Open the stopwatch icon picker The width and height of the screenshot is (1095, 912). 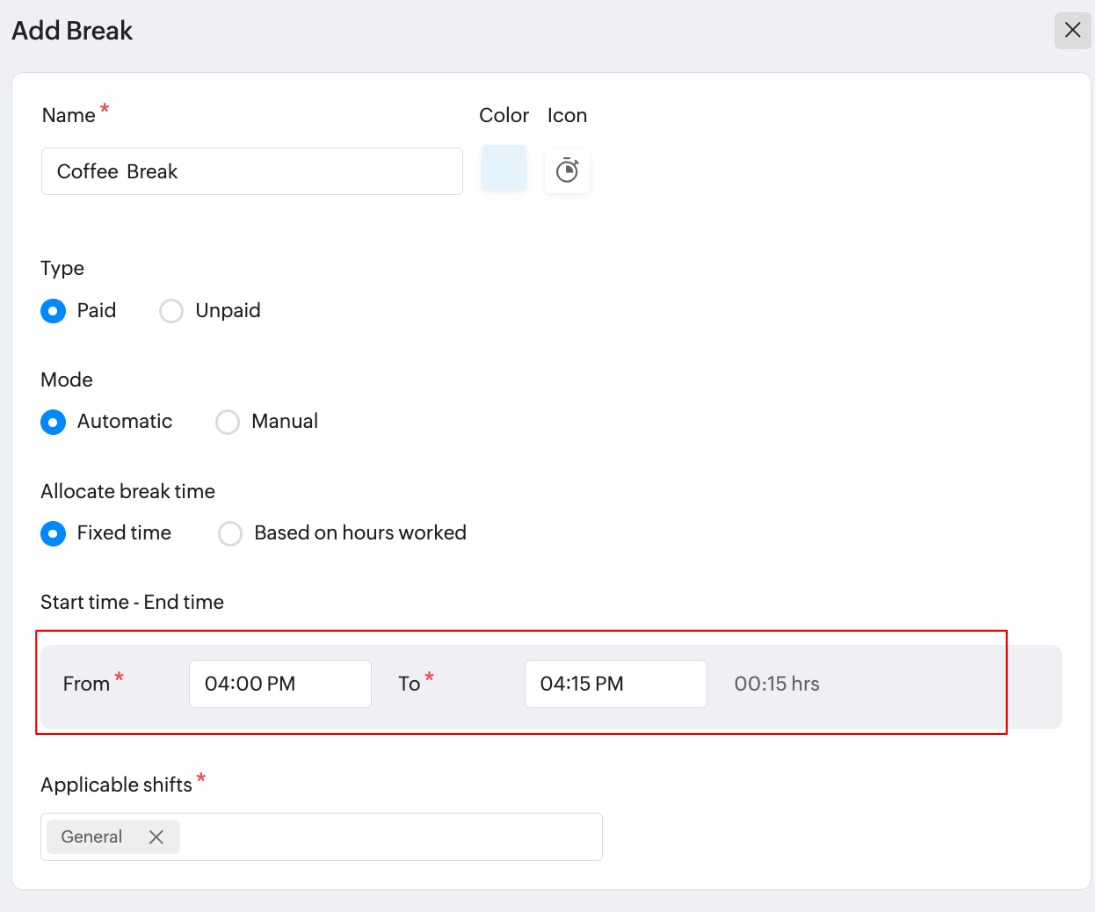(x=567, y=171)
